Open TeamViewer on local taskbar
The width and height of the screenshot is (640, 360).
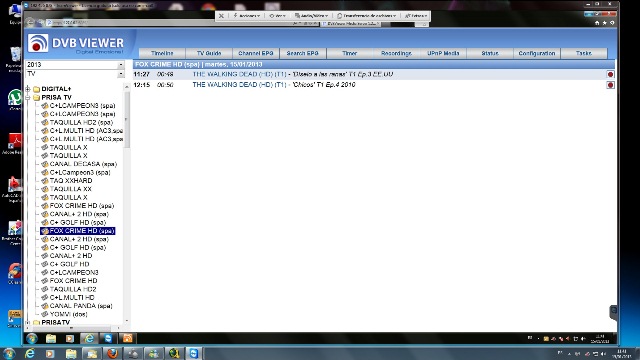(194, 353)
